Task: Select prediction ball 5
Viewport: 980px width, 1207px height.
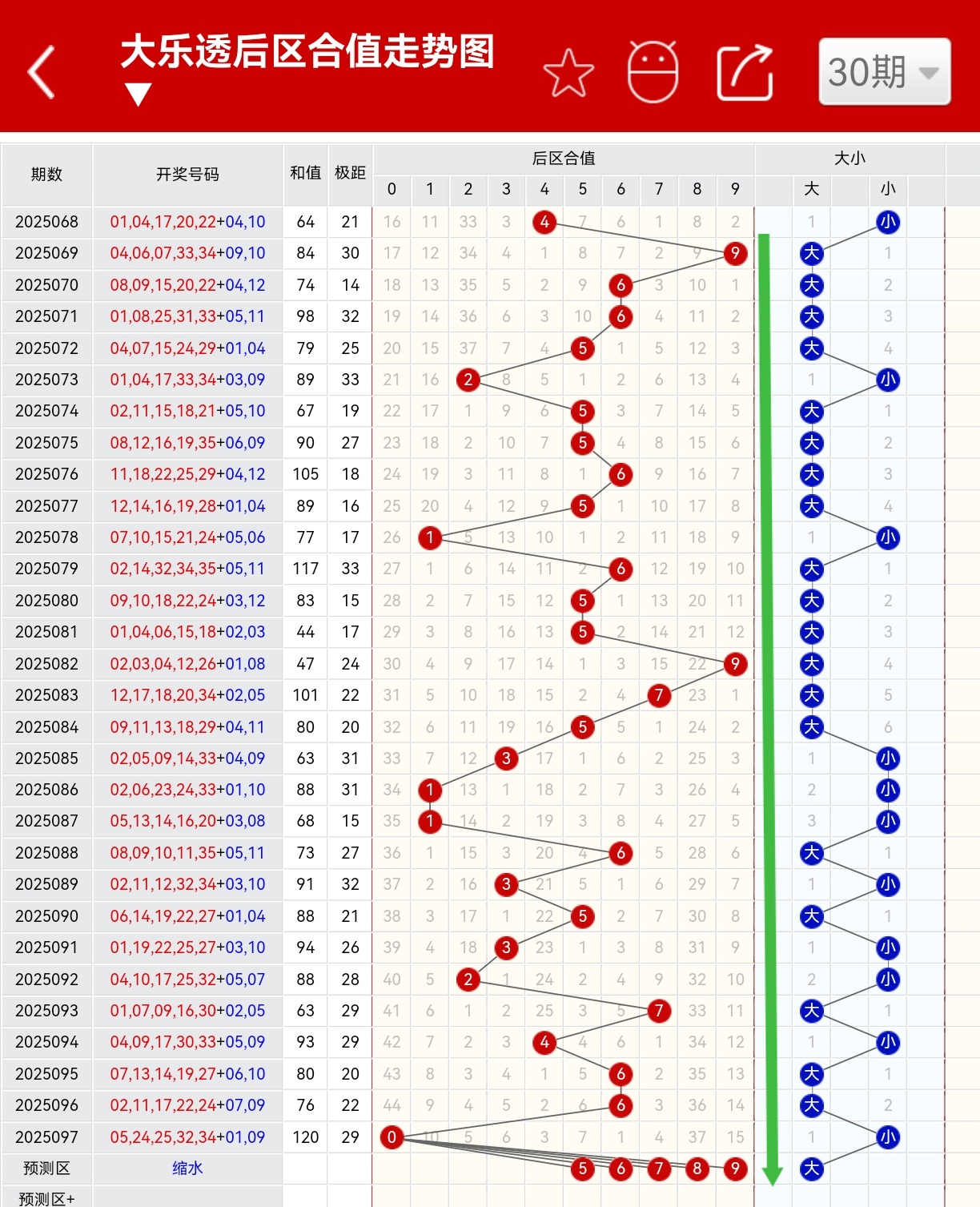Action: [x=583, y=1169]
